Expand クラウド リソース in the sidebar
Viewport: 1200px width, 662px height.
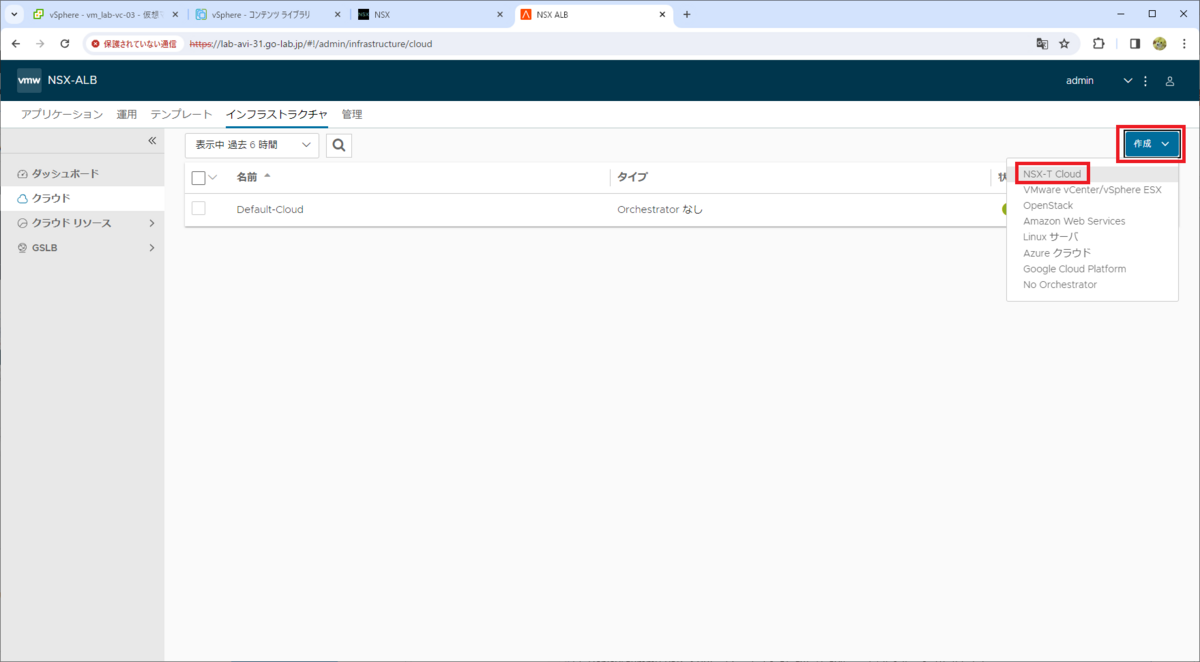pos(82,223)
